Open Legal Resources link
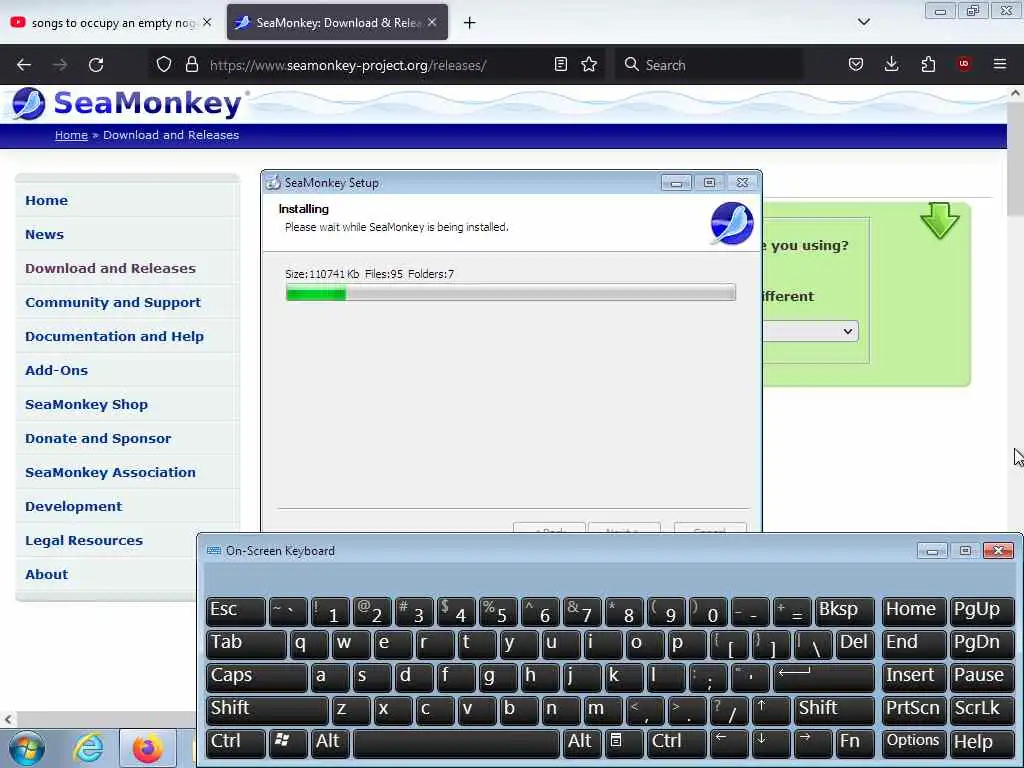Screen dimensions: 1024x768 coord(84,540)
